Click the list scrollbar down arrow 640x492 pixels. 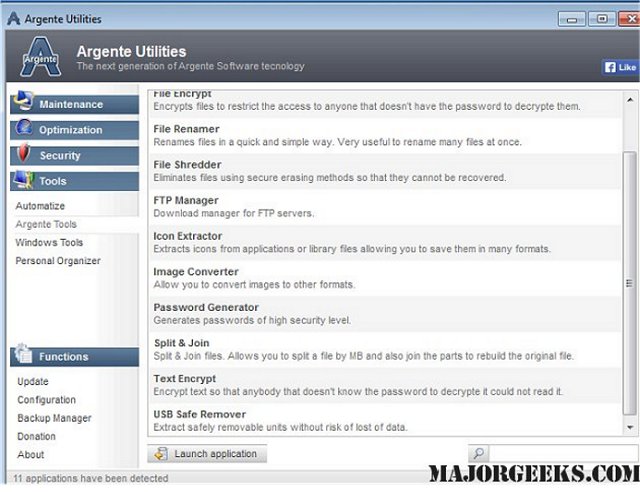(630, 427)
